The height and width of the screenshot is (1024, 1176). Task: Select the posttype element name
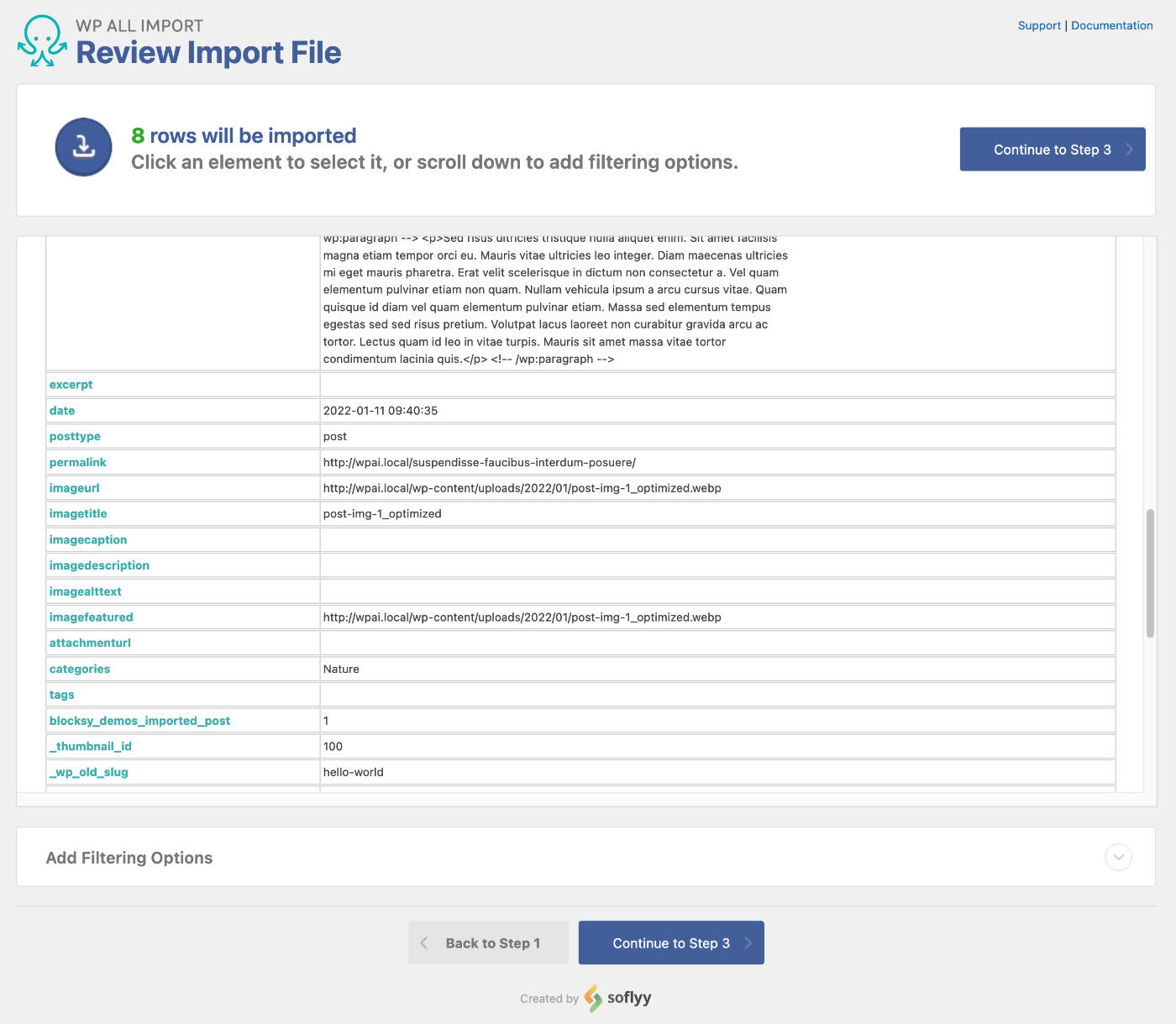75,437
